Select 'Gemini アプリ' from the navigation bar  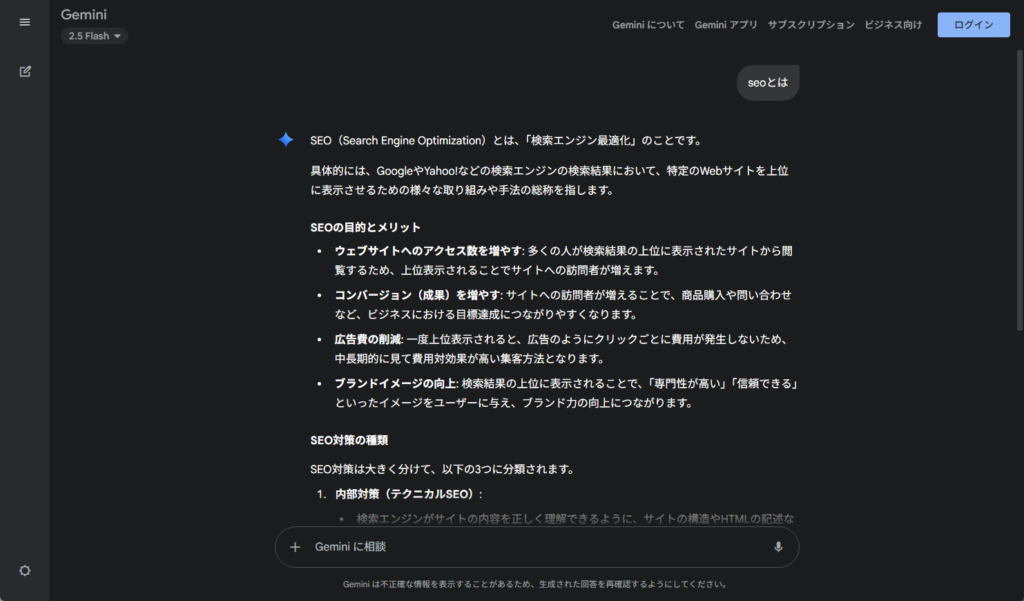point(726,24)
